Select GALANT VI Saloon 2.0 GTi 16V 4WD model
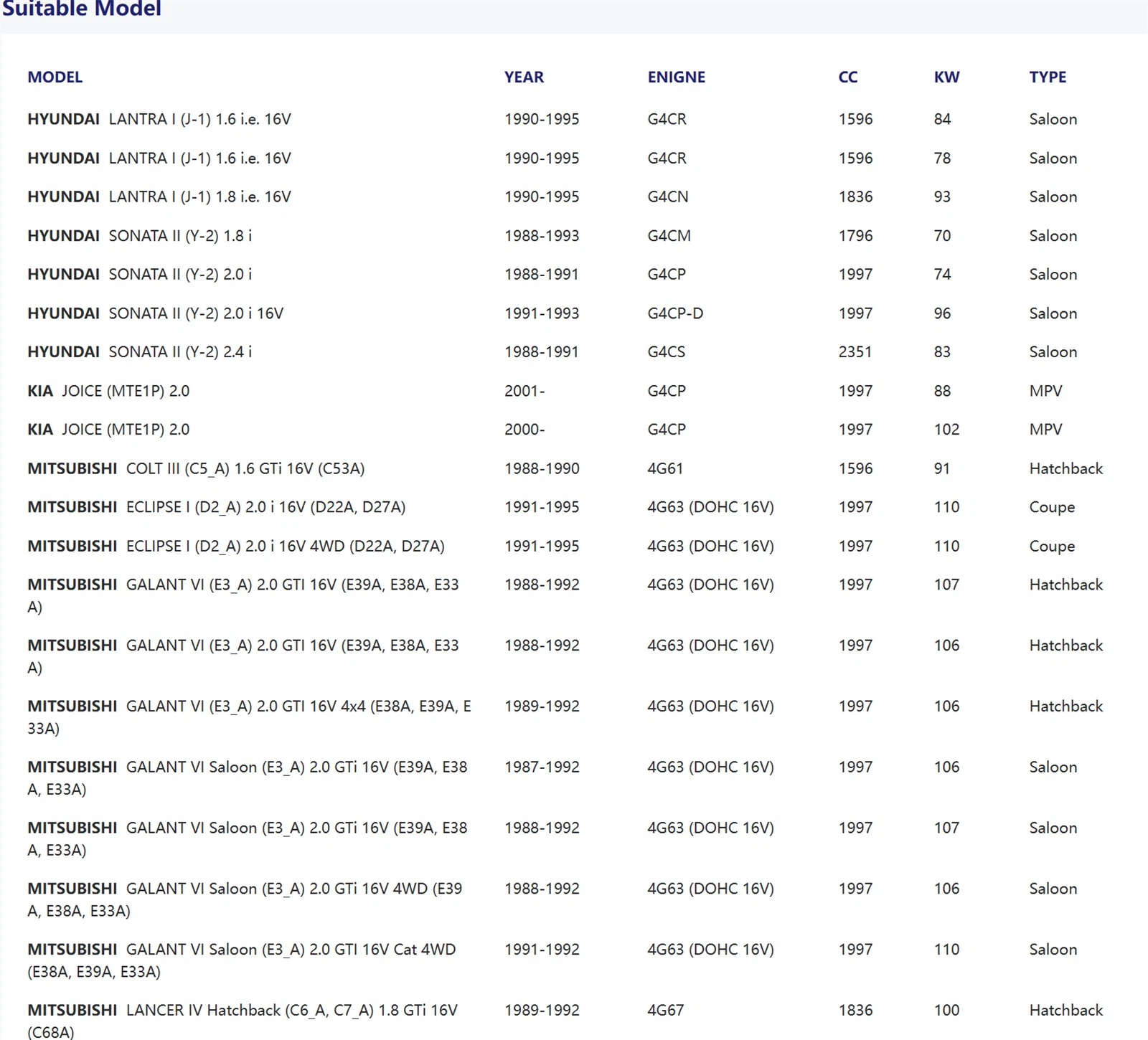Viewport: 1148px width, 1040px height. tap(245, 899)
